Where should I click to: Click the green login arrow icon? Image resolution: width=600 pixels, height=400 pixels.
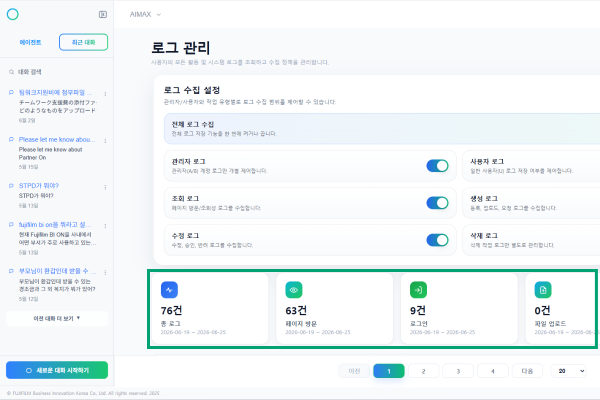(x=418, y=290)
